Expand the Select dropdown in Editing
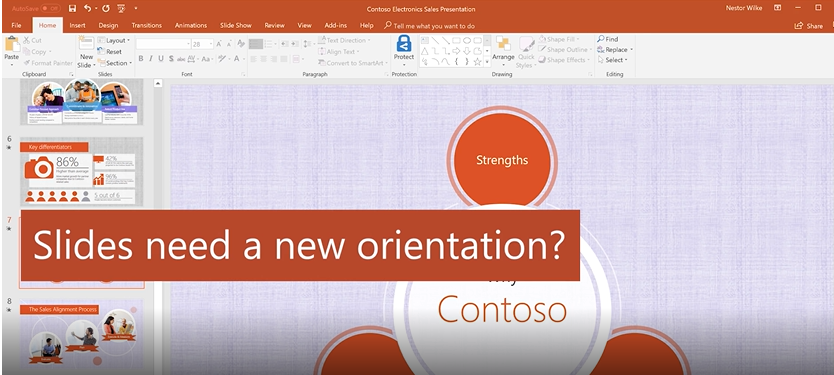The height and width of the screenshot is (375, 834). [x=613, y=60]
